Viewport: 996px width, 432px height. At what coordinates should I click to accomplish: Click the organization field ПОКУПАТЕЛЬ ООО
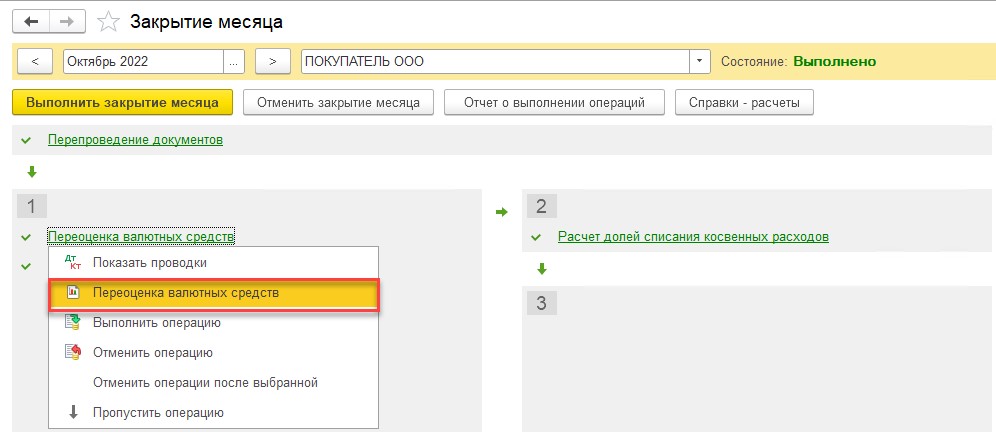coord(495,62)
